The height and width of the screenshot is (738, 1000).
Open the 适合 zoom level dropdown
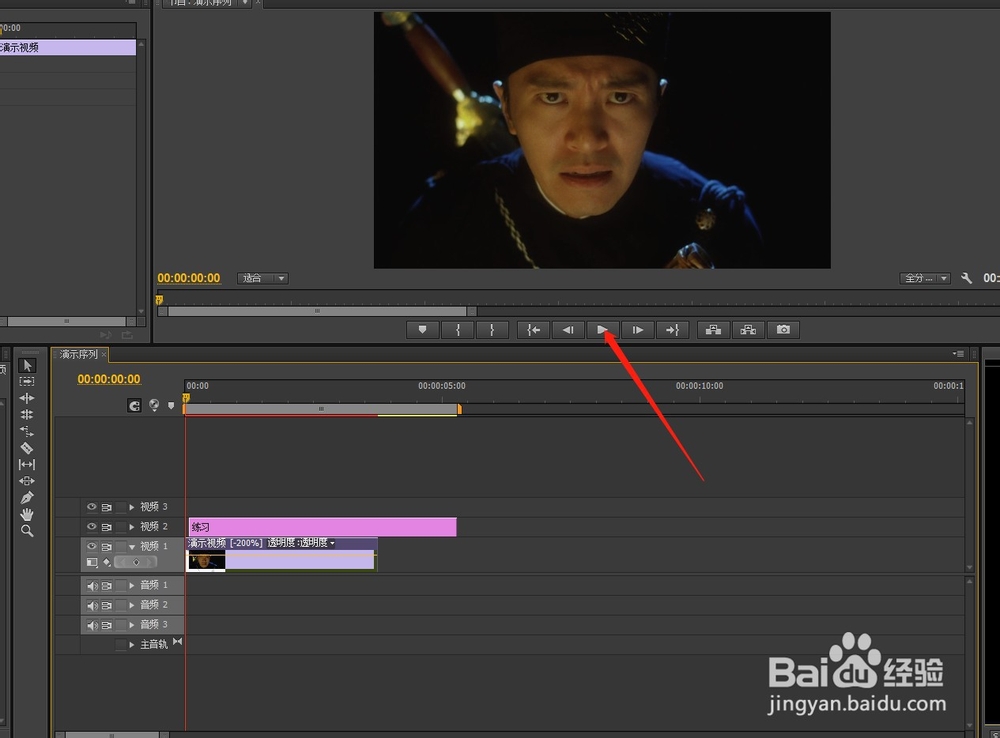[263, 278]
